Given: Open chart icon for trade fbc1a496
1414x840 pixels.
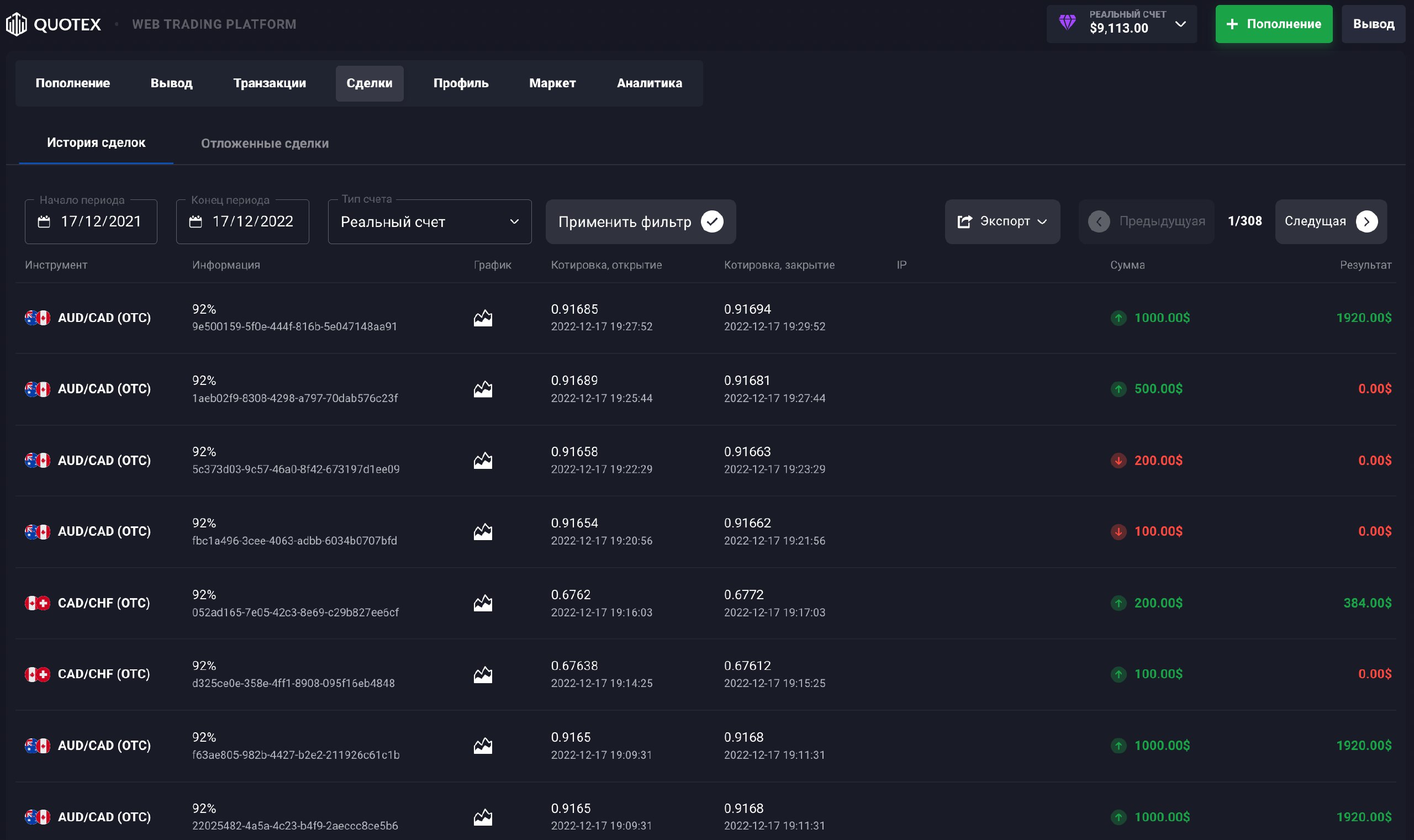Looking at the screenshot, I should (483, 532).
